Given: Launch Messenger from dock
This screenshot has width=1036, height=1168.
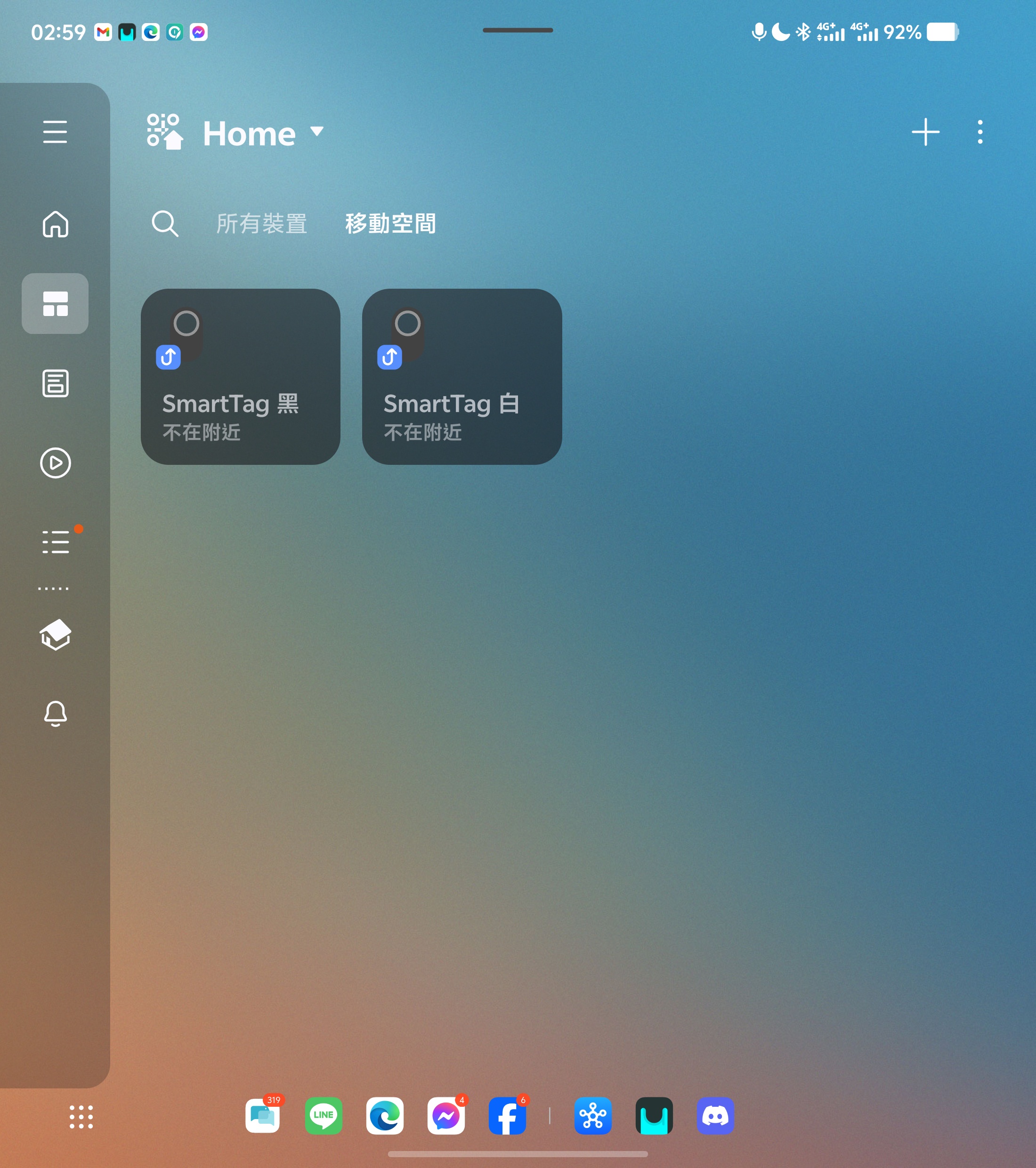Looking at the screenshot, I should (445, 1115).
